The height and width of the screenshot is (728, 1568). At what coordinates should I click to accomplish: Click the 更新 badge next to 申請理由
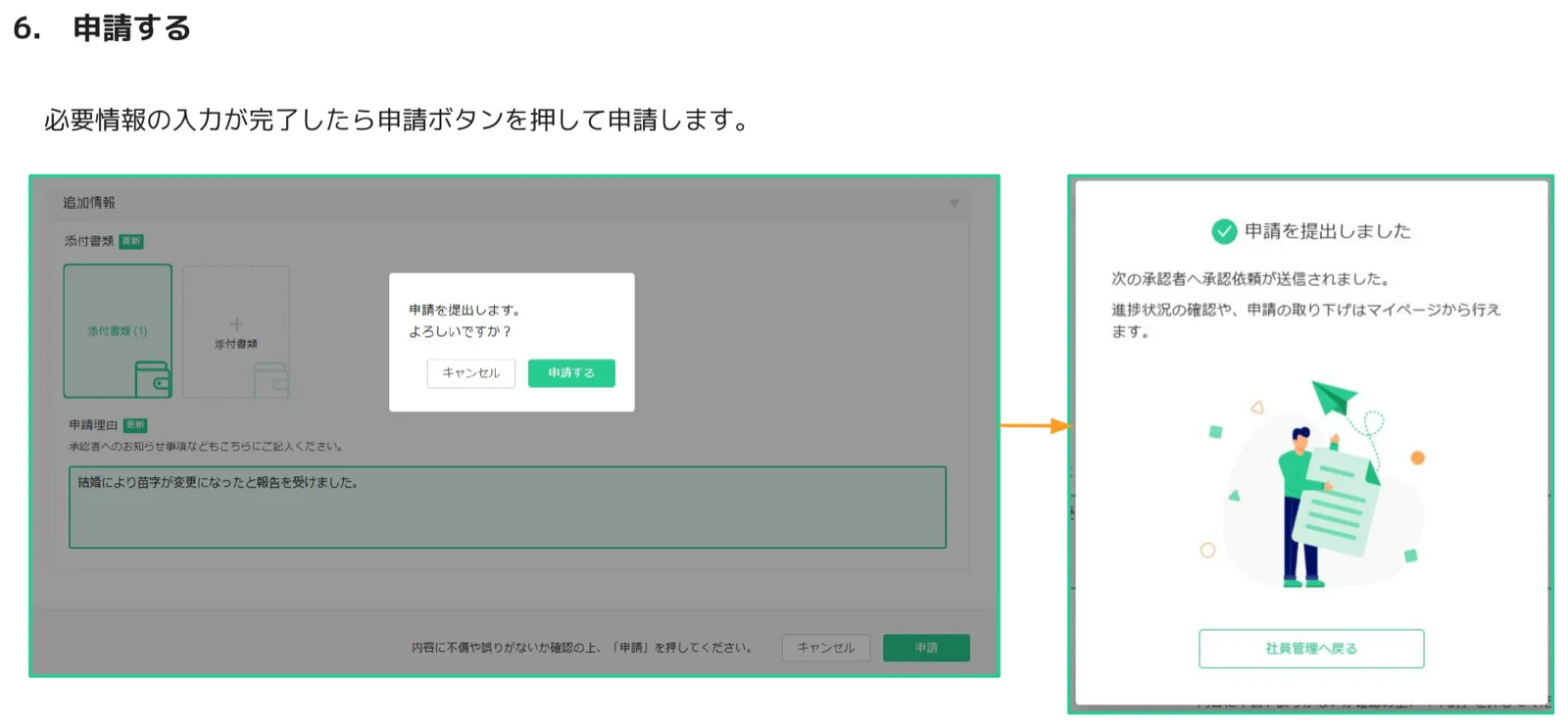[135, 425]
